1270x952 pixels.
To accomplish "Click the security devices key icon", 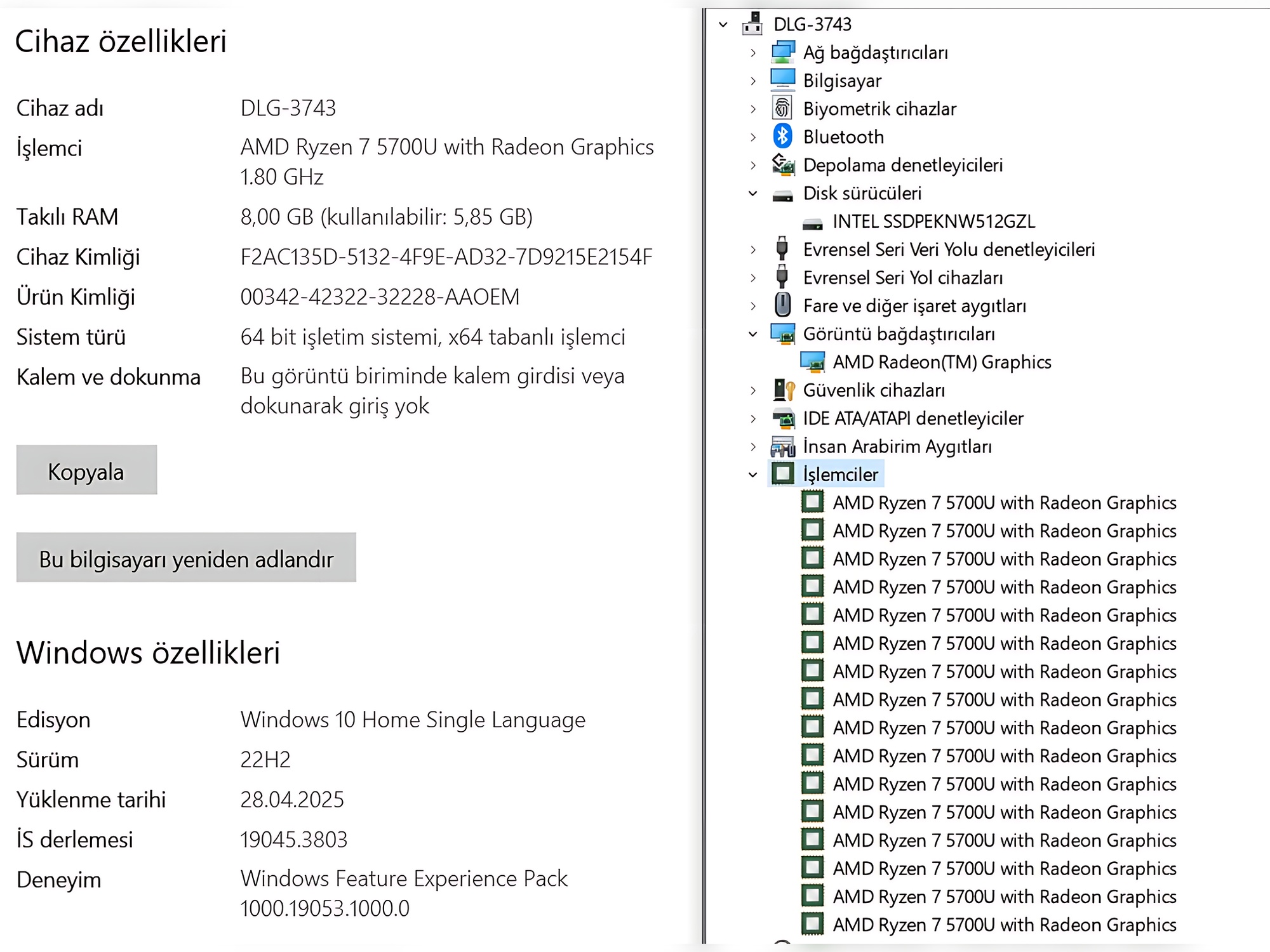I will (784, 389).
